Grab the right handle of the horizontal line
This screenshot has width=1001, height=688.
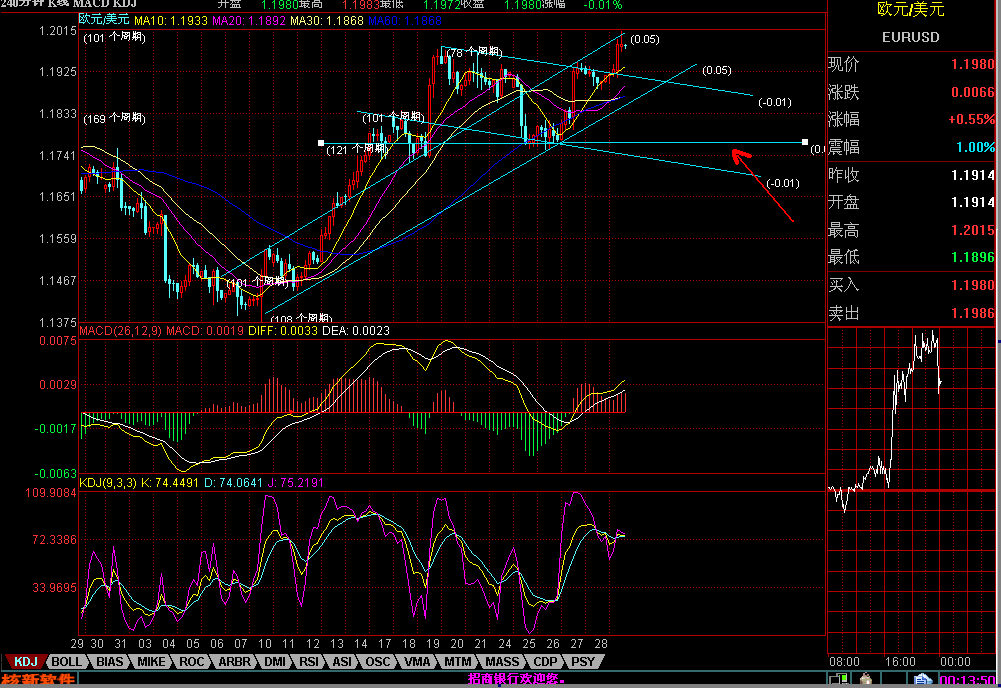point(804,142)
